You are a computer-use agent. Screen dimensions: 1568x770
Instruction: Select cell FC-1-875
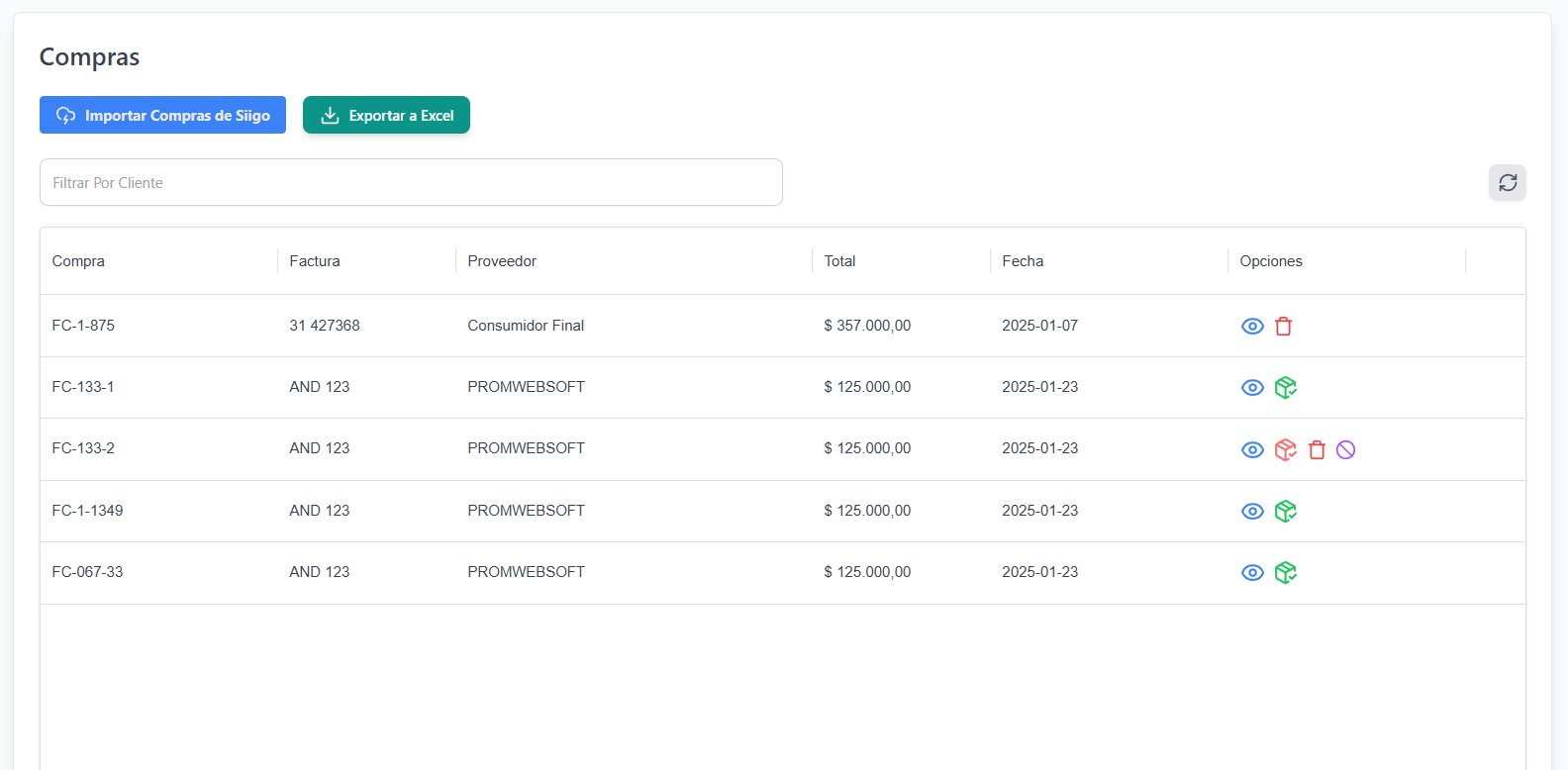pyautogui.click(x=83, y=326)
